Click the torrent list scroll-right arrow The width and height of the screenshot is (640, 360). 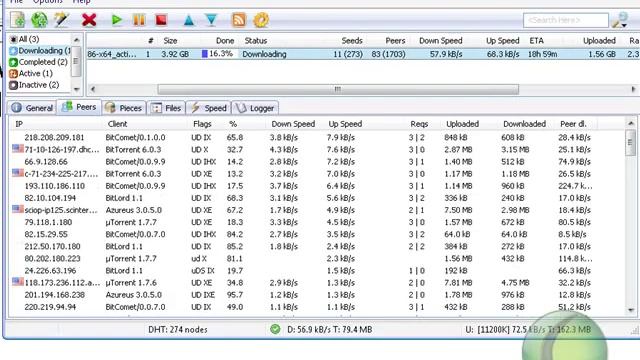633,89
